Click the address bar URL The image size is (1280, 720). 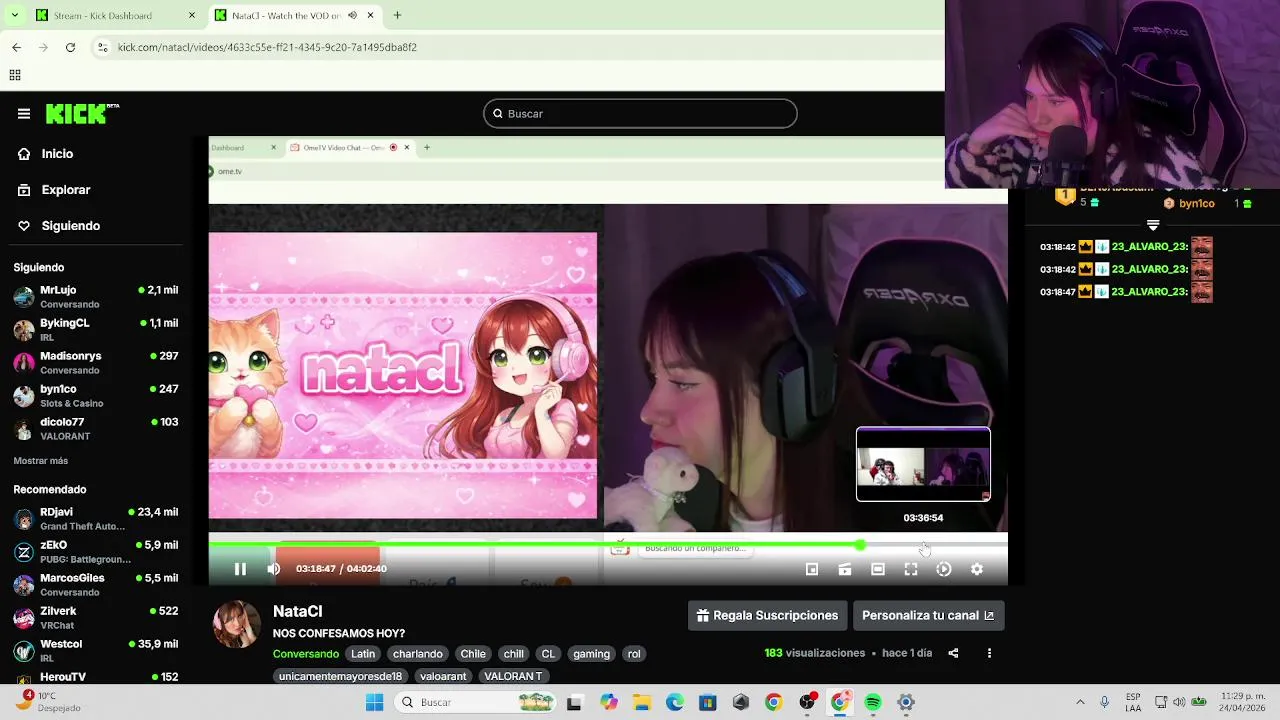(x=267, y=47)
